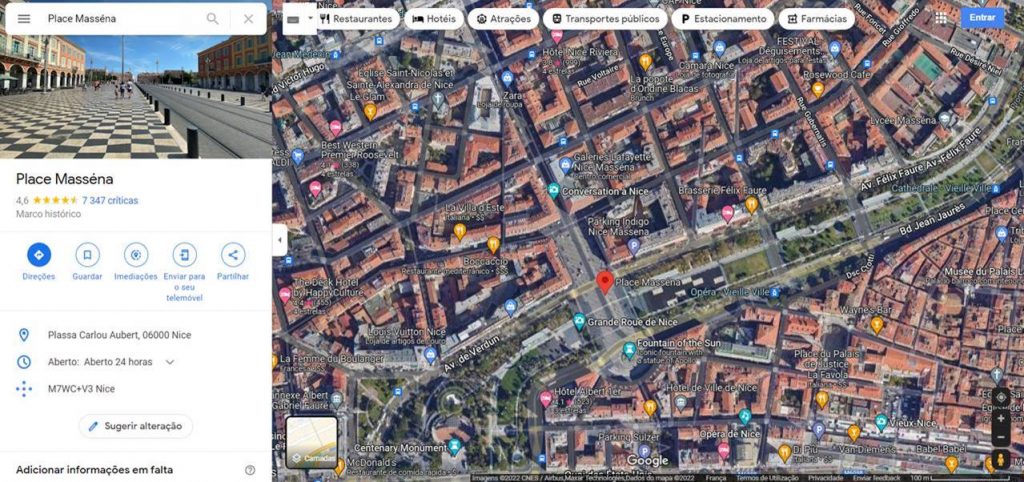
Task: Select the Lycée Masséna marker
Action: coord(944,119)
